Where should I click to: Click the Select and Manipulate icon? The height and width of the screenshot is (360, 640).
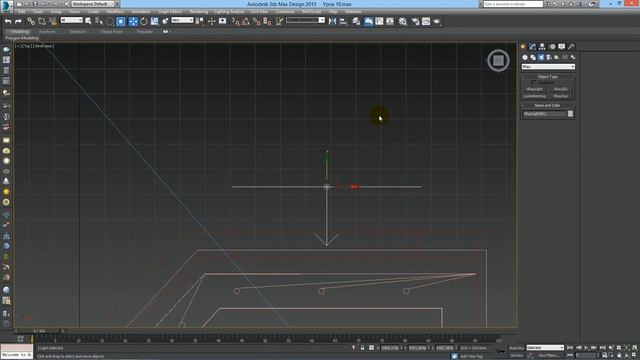click(211, 21)
